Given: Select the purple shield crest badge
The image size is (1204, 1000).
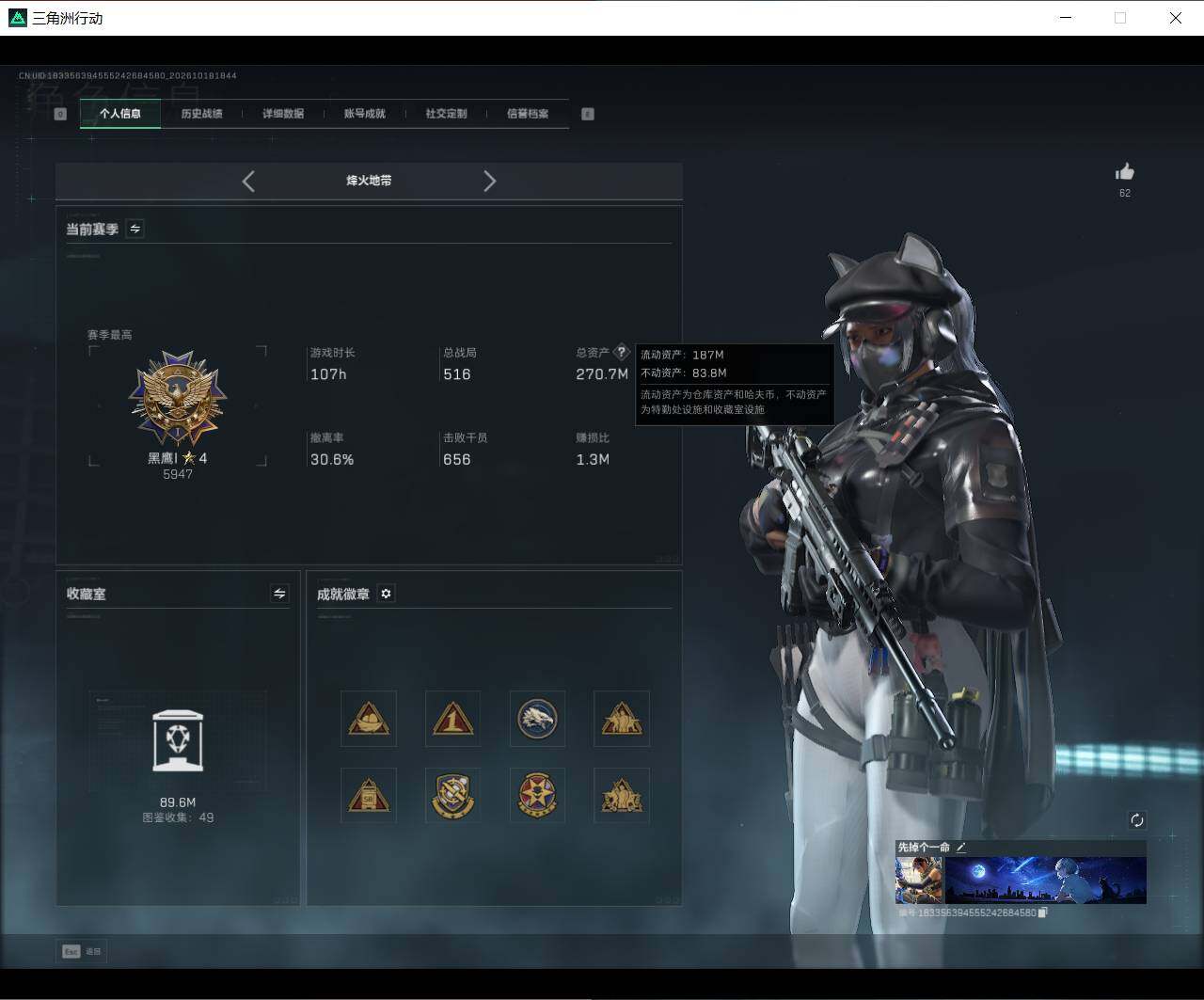Looking at the screenshot, I should [452, 796].
